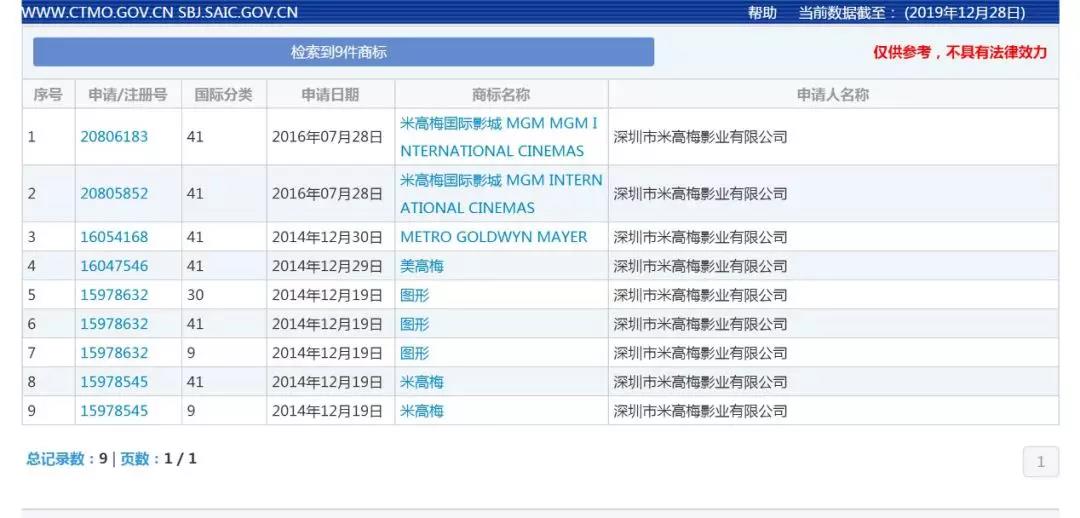Open the 美高梅 trademark link

point(422,266)
